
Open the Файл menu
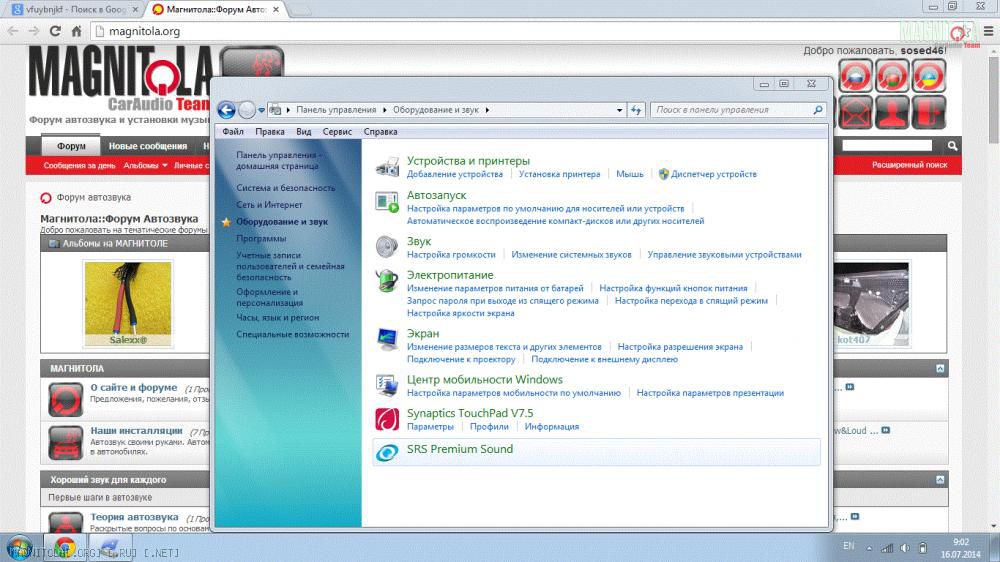(233, 131)
